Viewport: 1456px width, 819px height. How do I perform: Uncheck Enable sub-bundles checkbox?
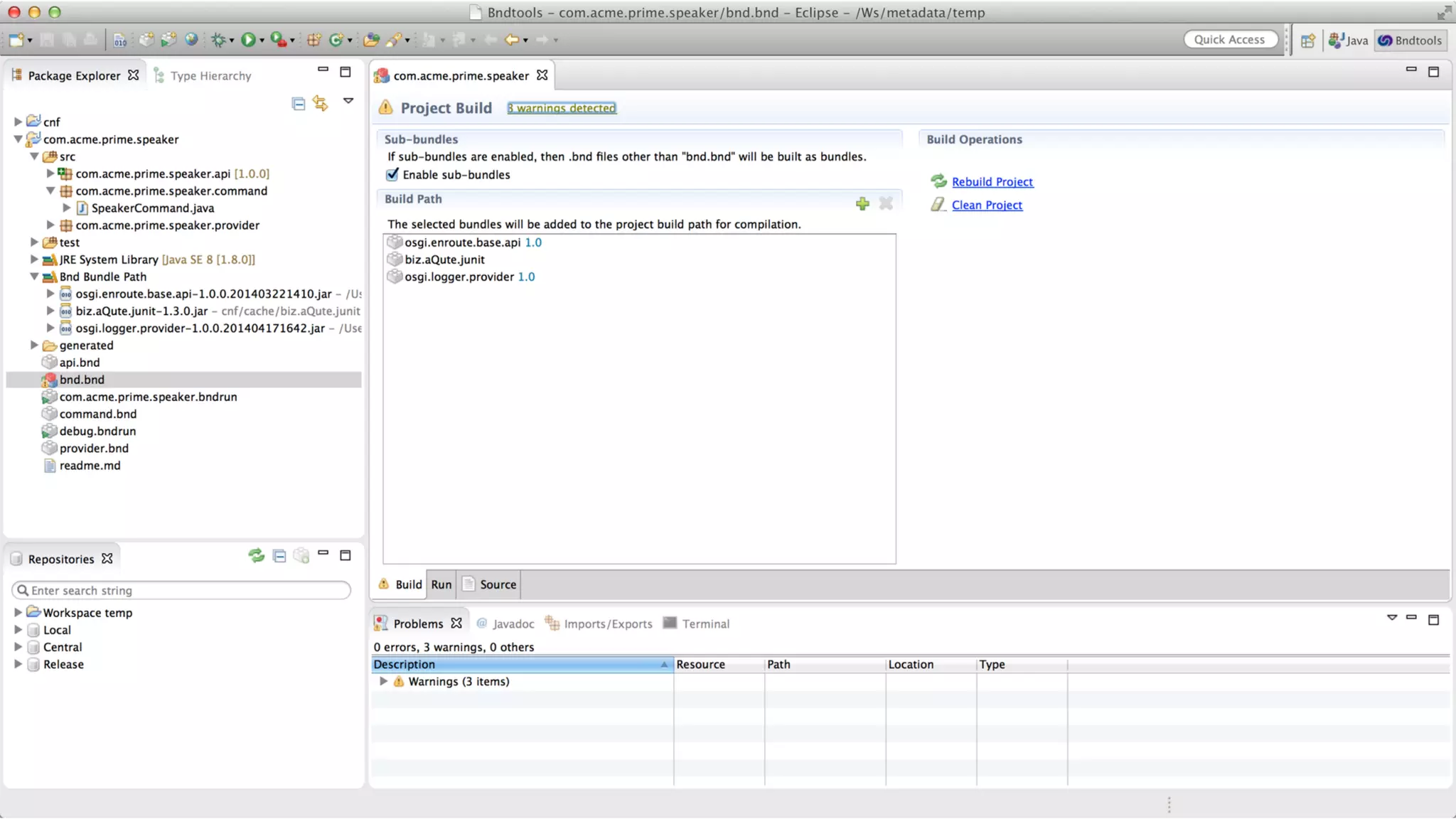[392, 174]
